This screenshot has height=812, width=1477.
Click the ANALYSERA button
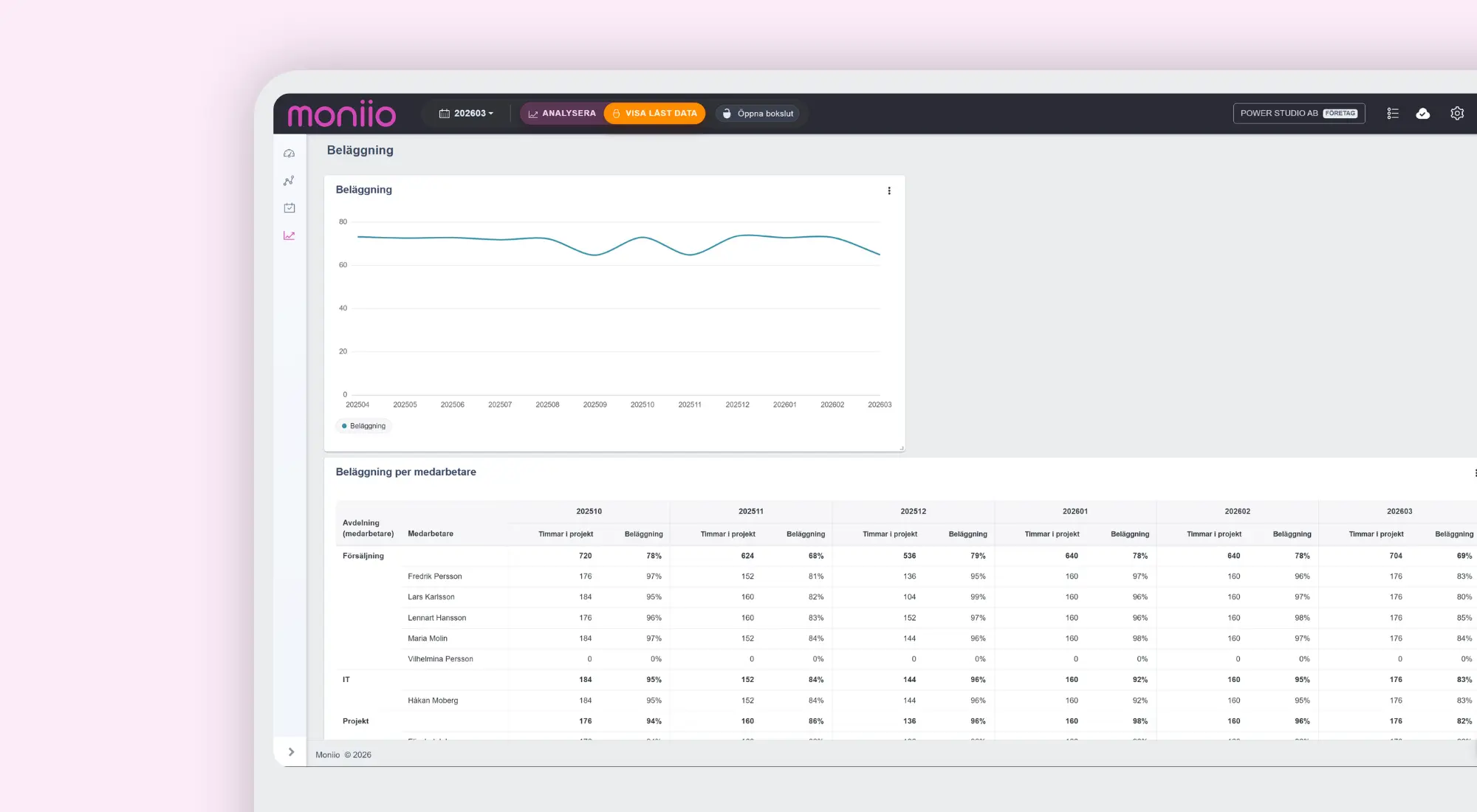(x=562, y=114)
